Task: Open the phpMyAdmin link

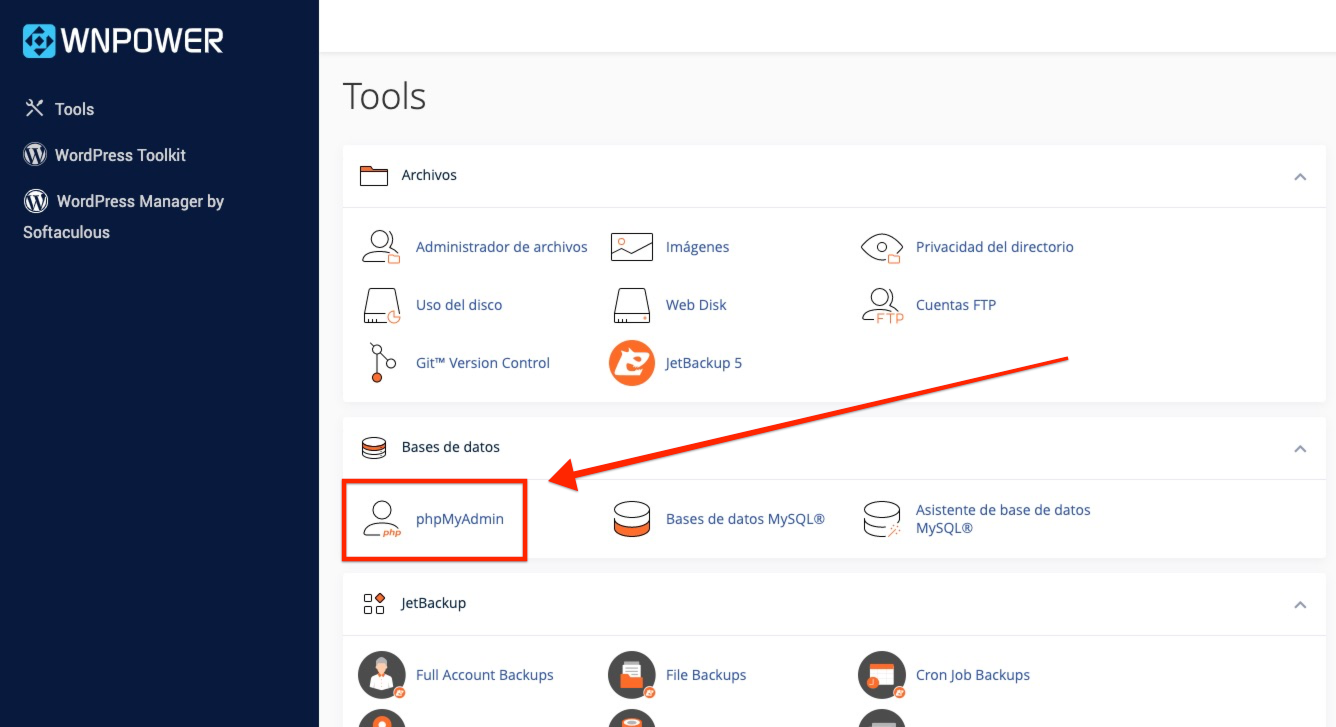Action: click(x=460, y=520)
